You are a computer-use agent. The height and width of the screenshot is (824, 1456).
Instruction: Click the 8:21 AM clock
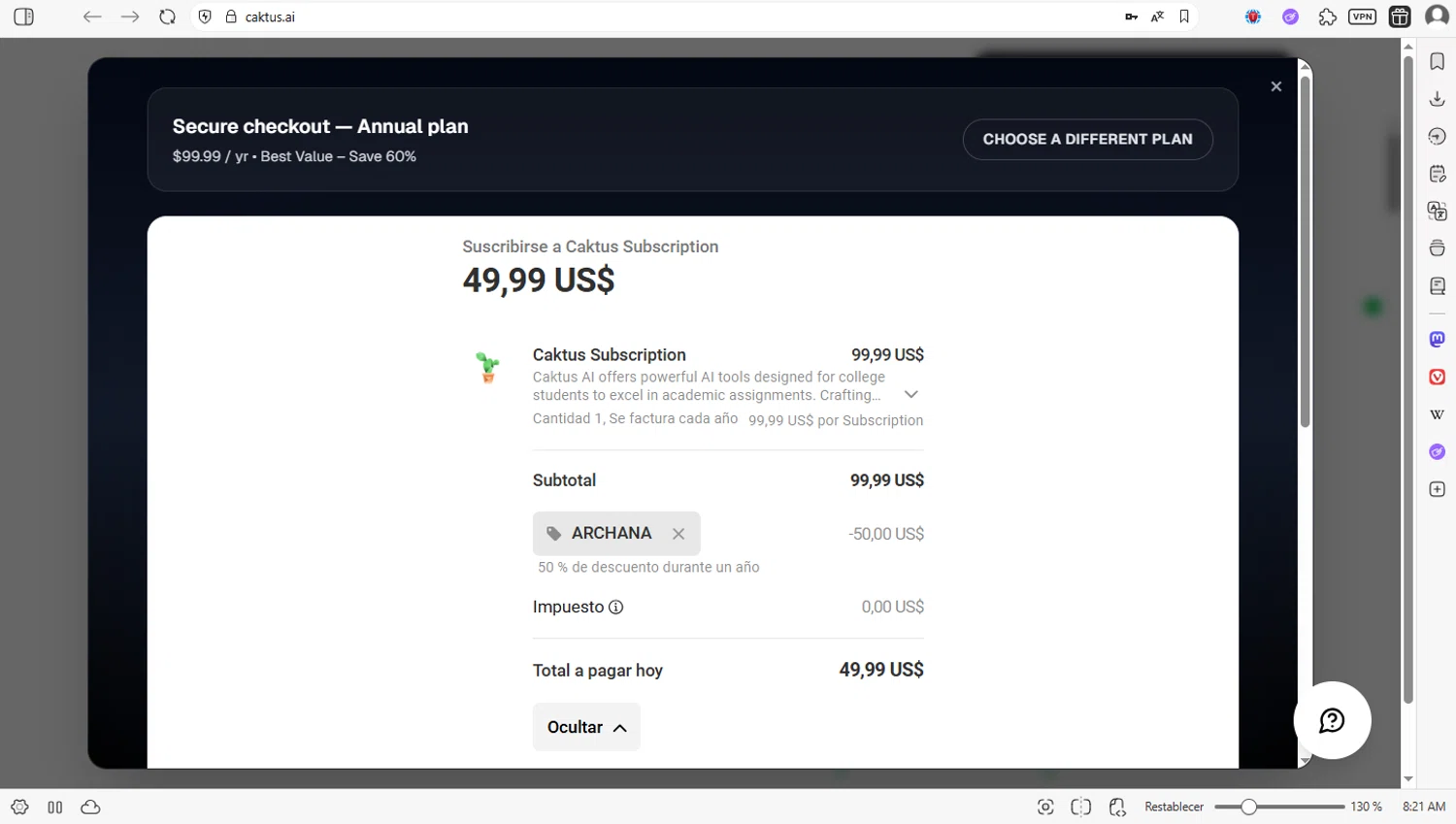coord(1424,807)
